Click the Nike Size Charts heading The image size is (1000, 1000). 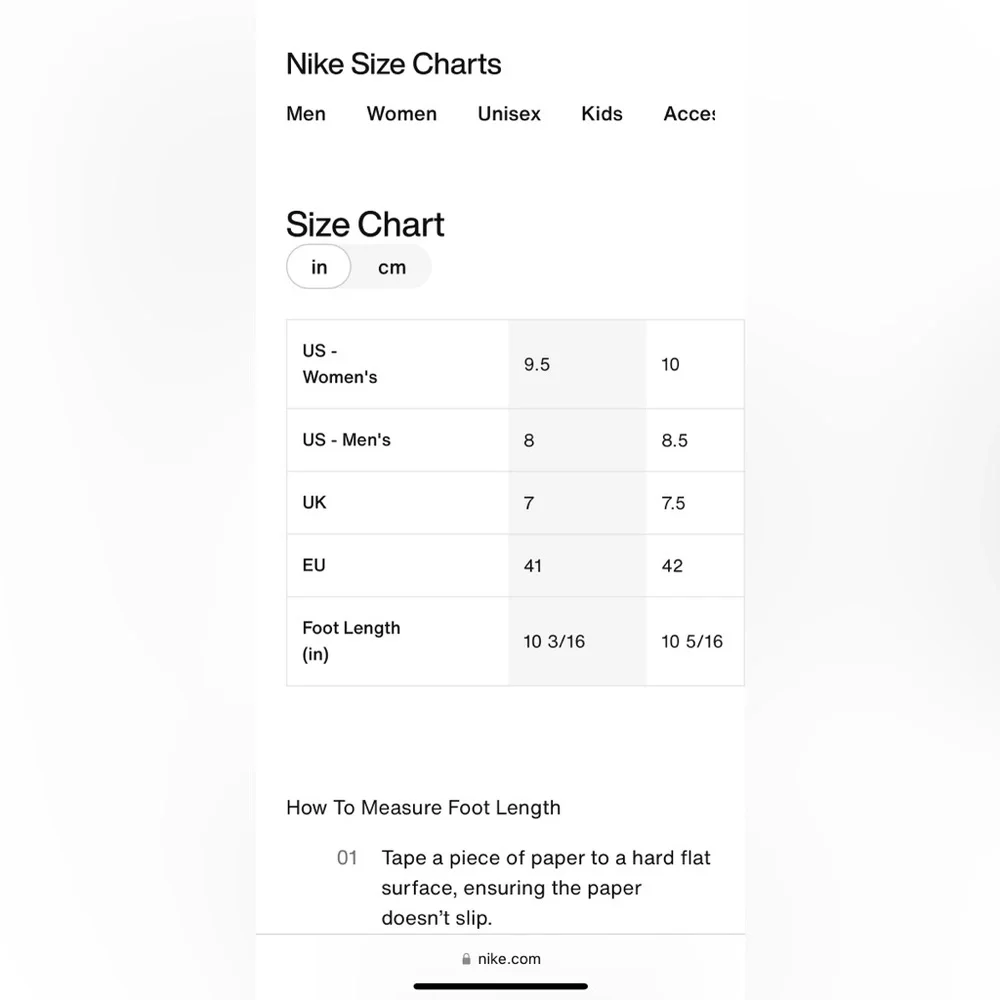394,64
